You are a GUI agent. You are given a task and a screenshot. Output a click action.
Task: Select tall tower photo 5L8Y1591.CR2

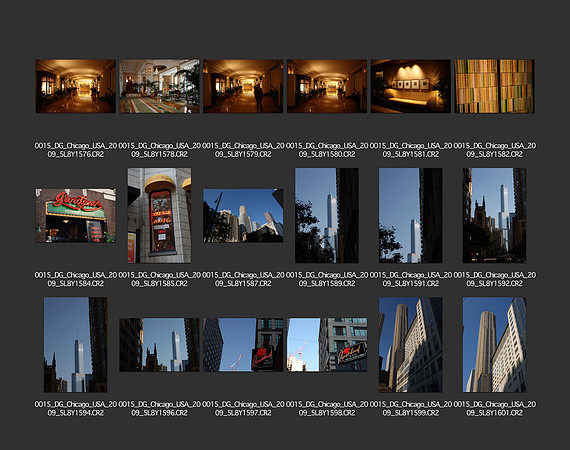coord(410,215)
